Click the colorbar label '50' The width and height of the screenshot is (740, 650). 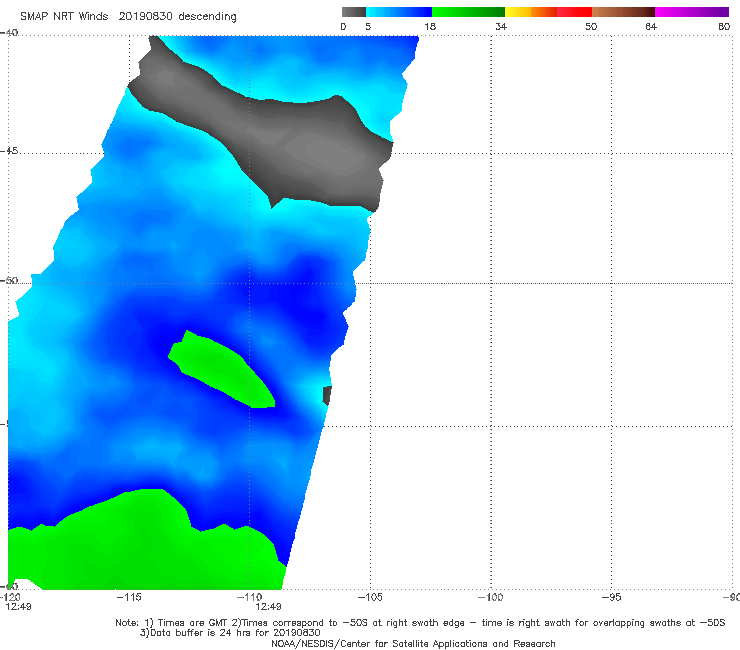point(591,27)
